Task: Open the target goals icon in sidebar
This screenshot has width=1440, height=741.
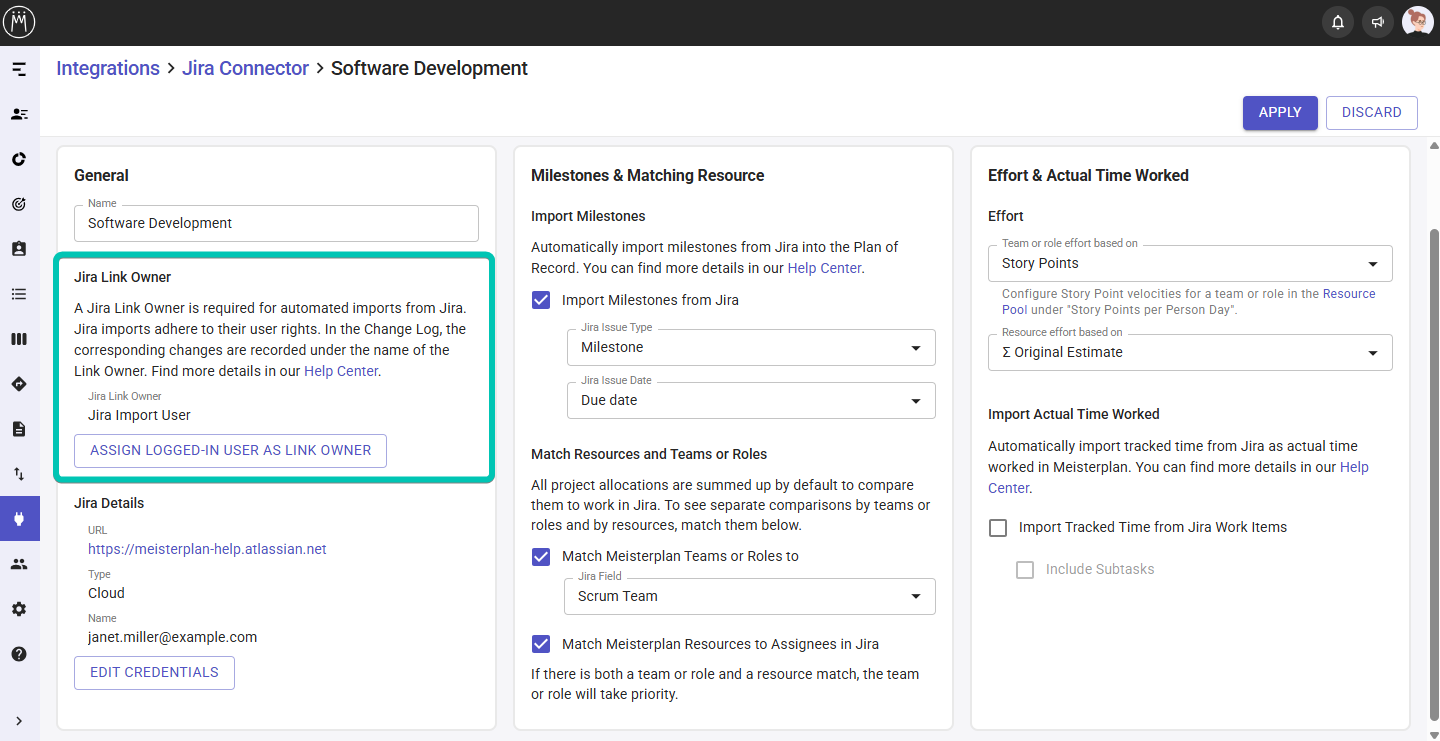Action: click(19, 204)
